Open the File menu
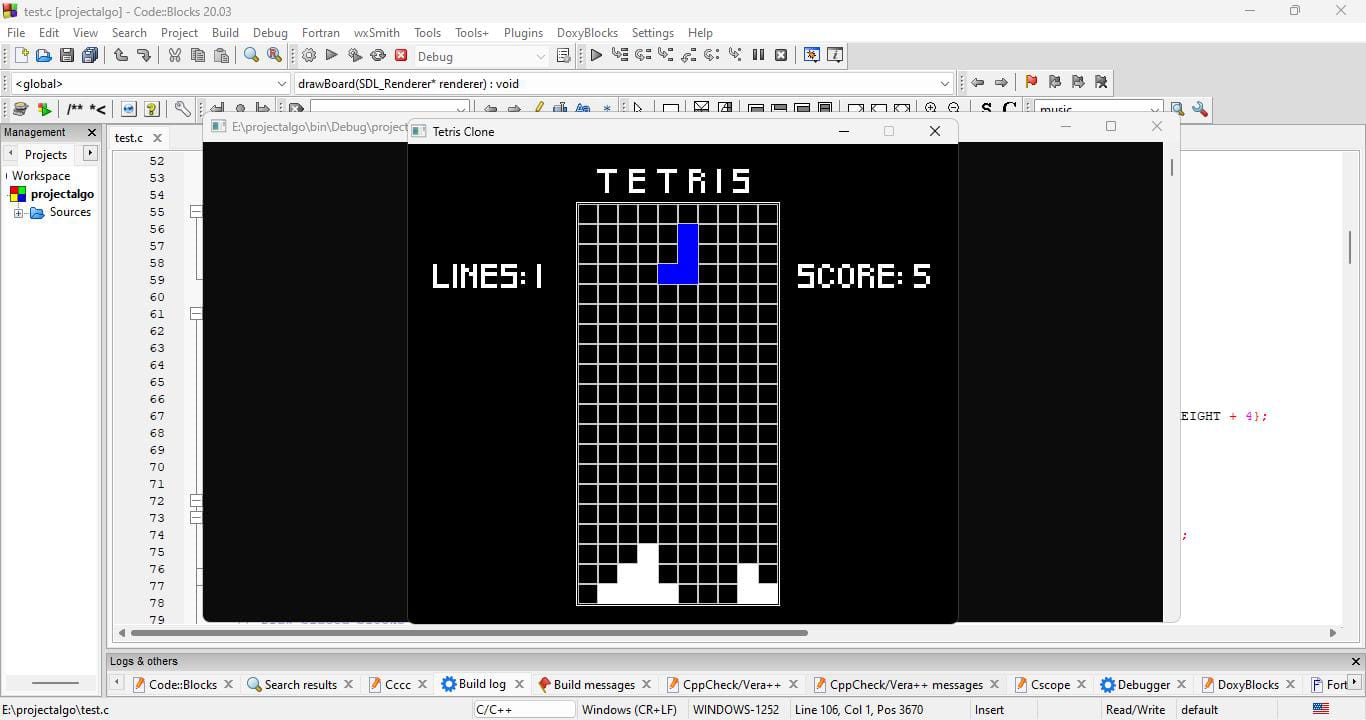 point(16,32)
